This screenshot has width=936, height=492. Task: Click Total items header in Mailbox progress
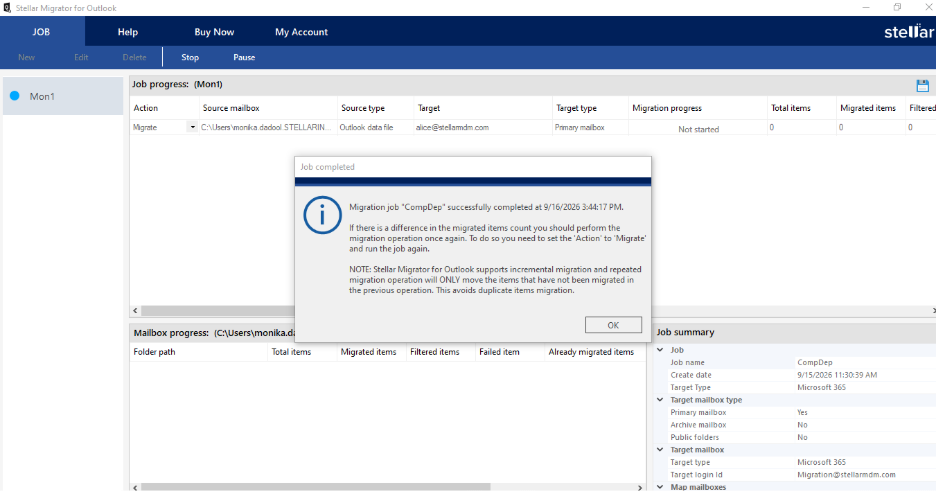tap(302, 352)
